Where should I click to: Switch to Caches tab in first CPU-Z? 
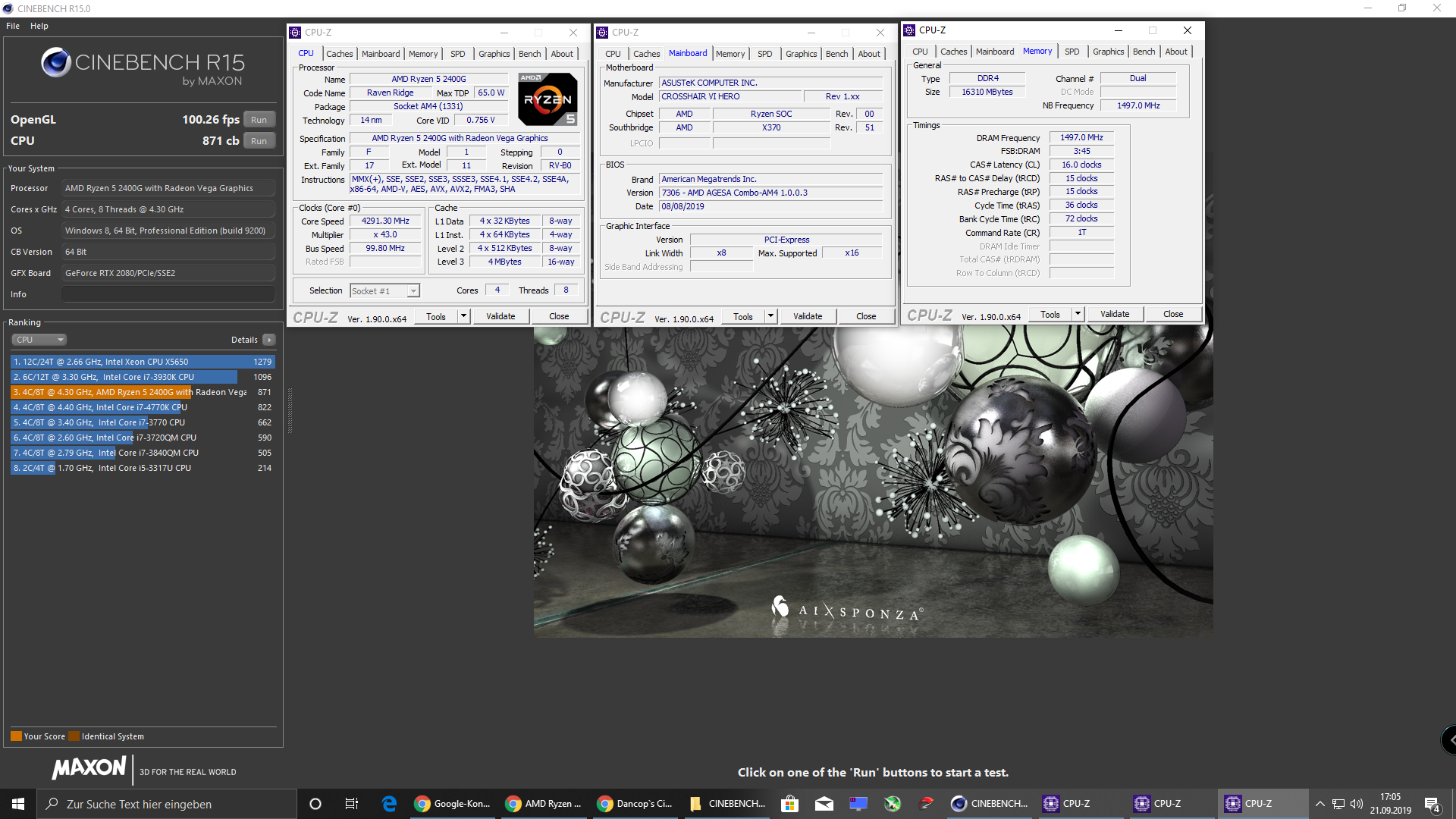339,54
